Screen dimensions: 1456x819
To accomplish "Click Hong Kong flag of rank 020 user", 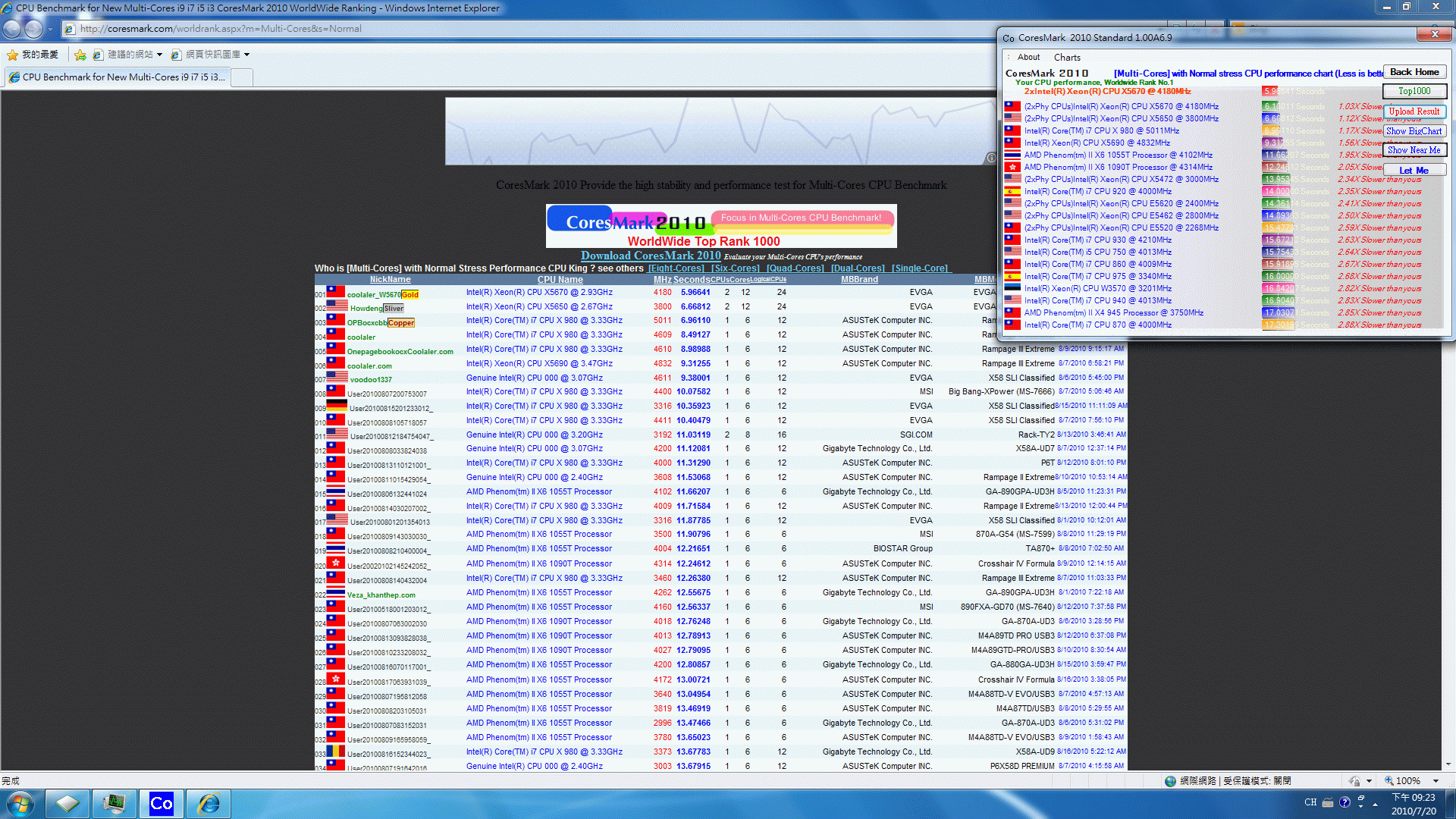I will coord(336,563).
